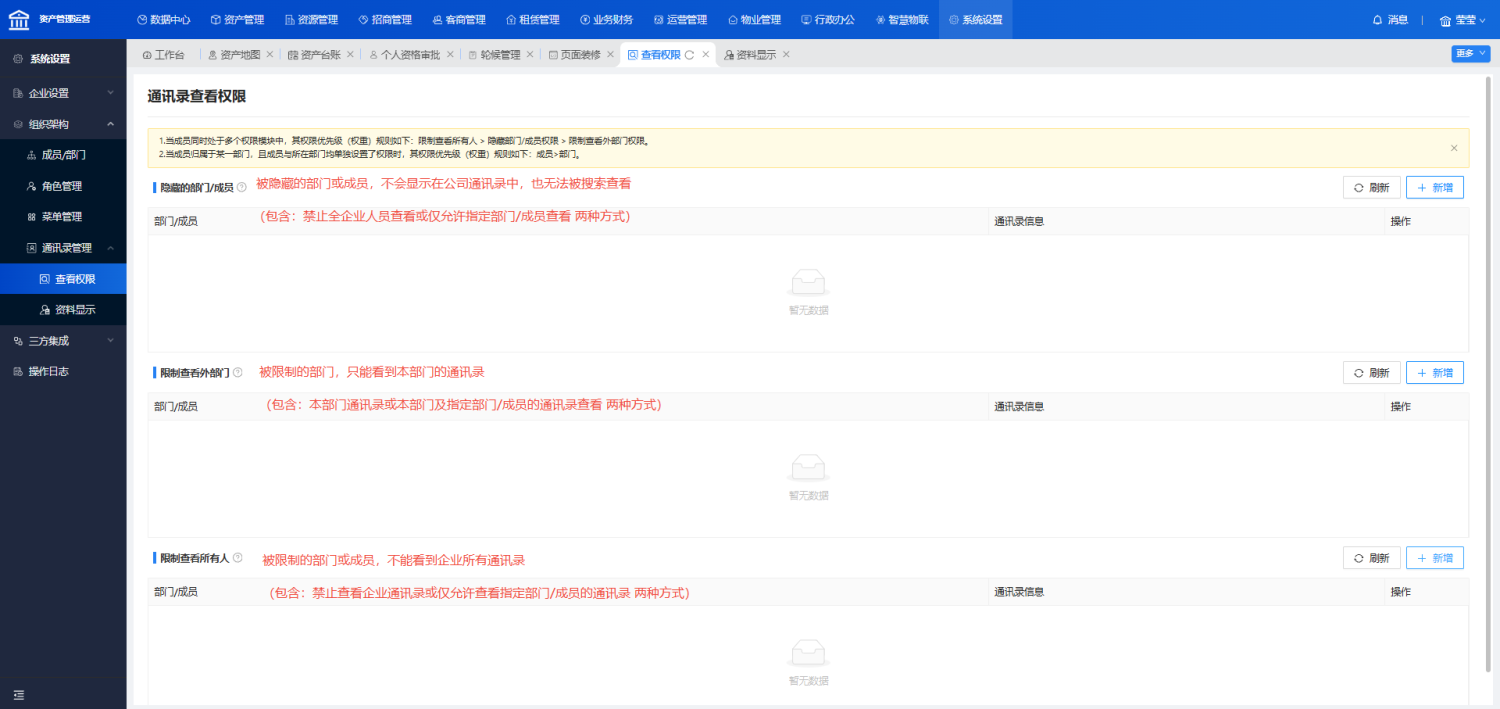Screen dimensions: 1500x709
Task: Close the yellow notice banner
Action: coord(1454,148)
